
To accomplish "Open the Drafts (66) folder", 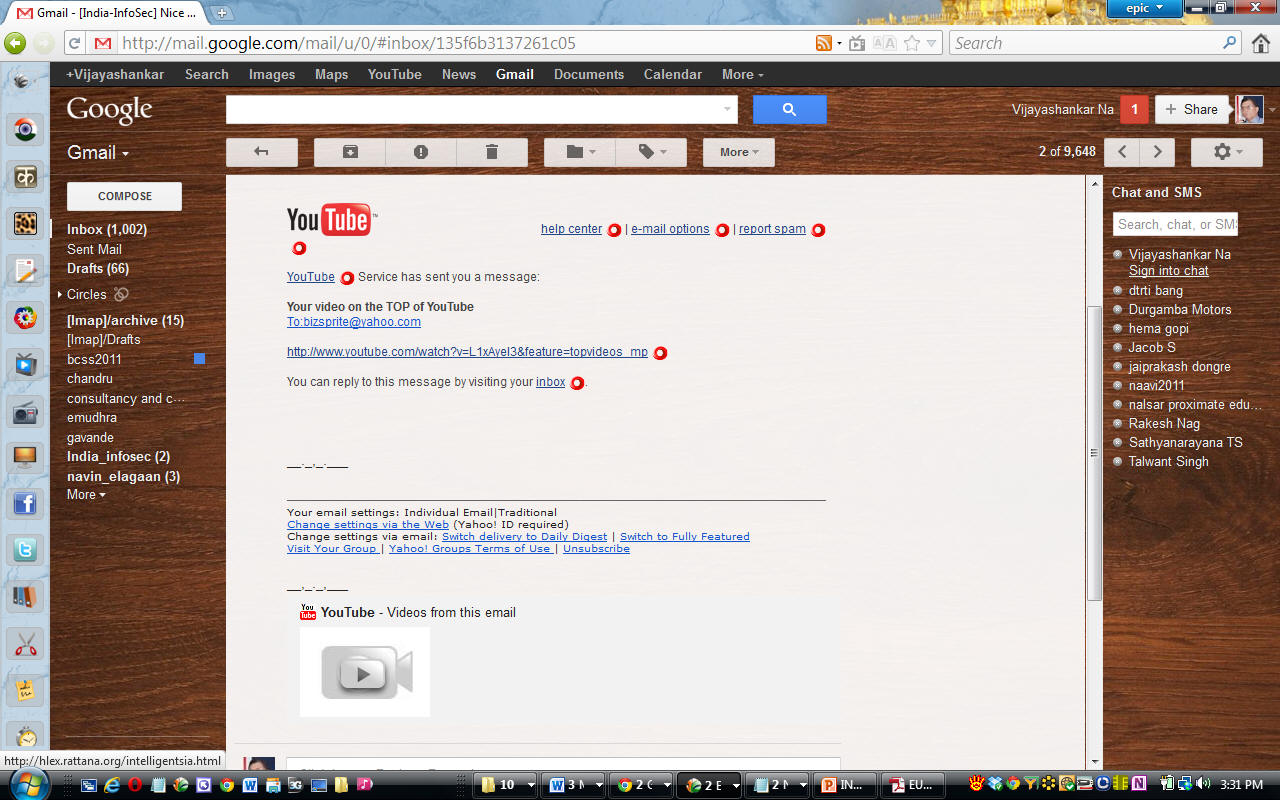I will [98, 269].
